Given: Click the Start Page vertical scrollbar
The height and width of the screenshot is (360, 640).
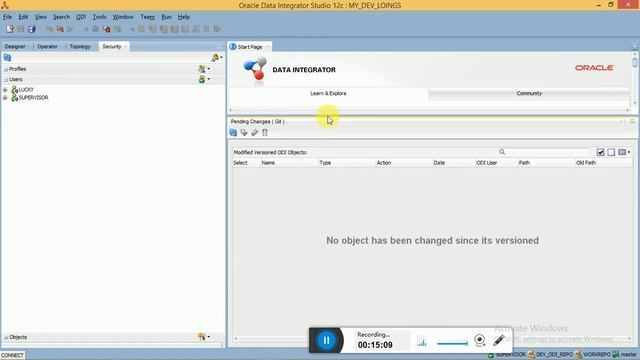Looking at the screenshot, I should pos(634,80).
